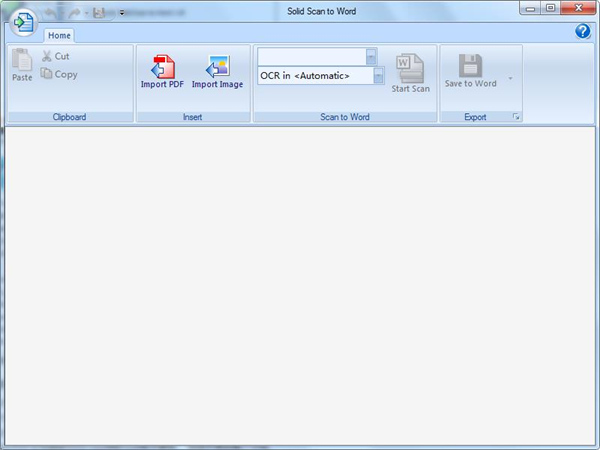This screenshot has height=450, width=600.
Task: Select the Home ribbon tab
Action: pyautogui.click(x=59, y=36)
